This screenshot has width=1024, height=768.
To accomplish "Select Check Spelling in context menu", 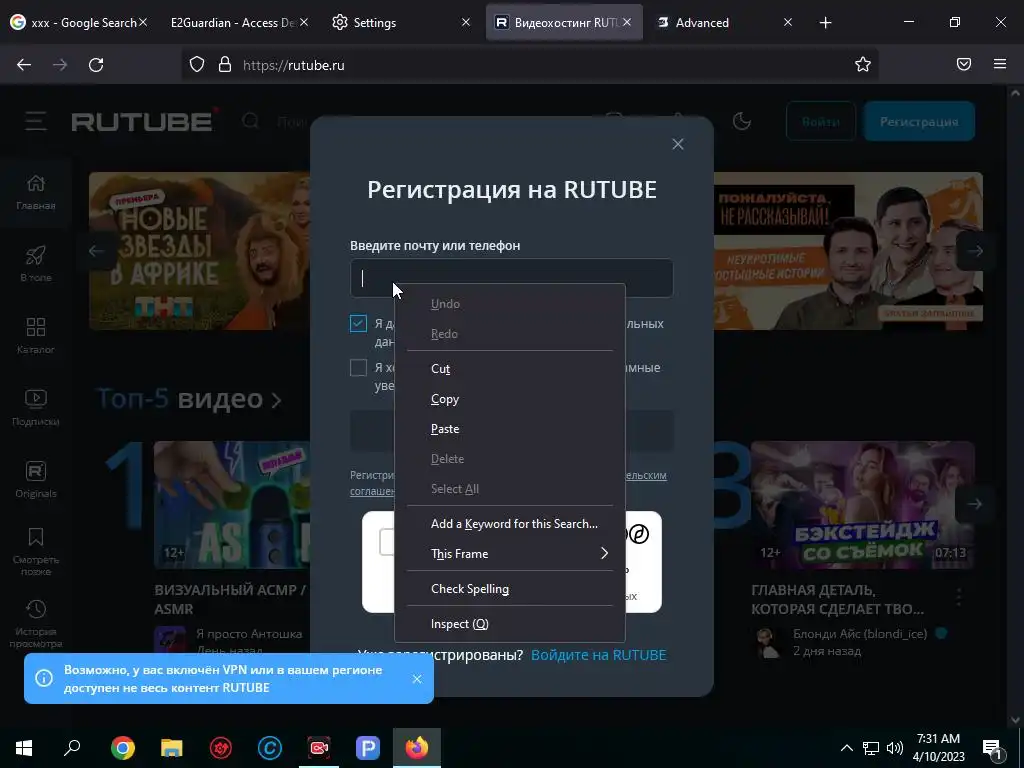I will (510, 589).
